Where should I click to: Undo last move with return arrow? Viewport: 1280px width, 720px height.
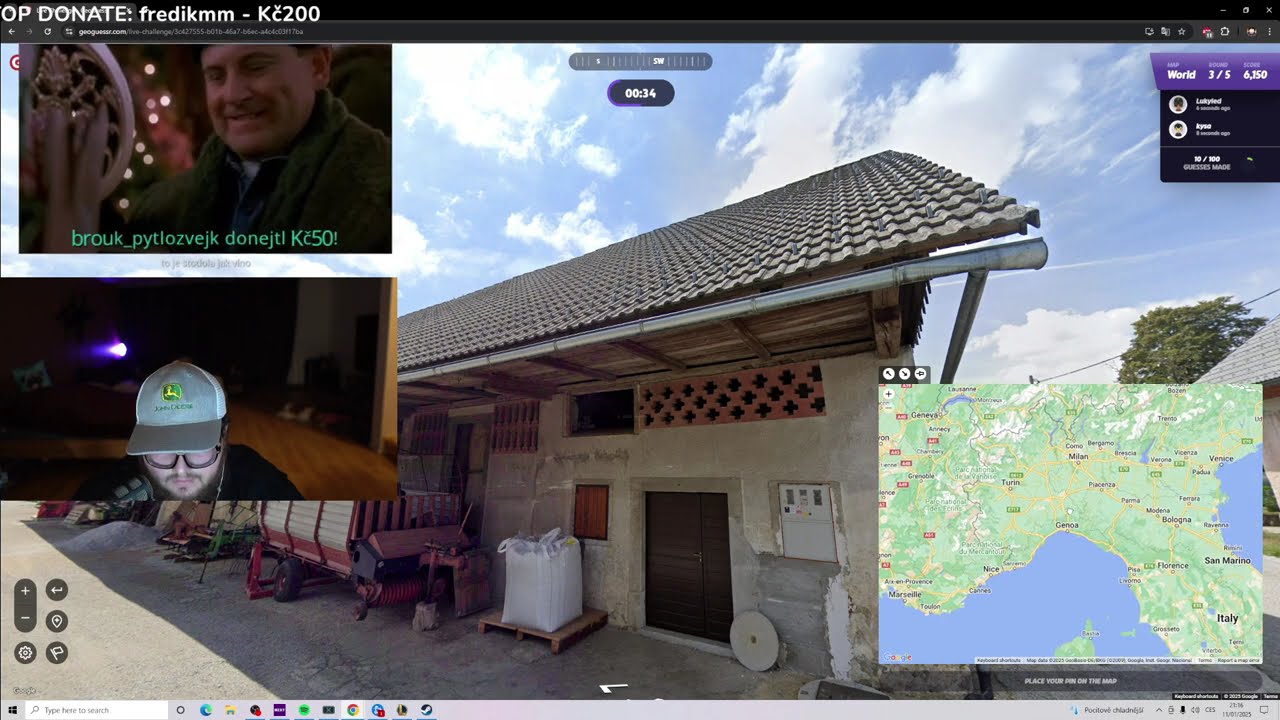click(56, 590)
